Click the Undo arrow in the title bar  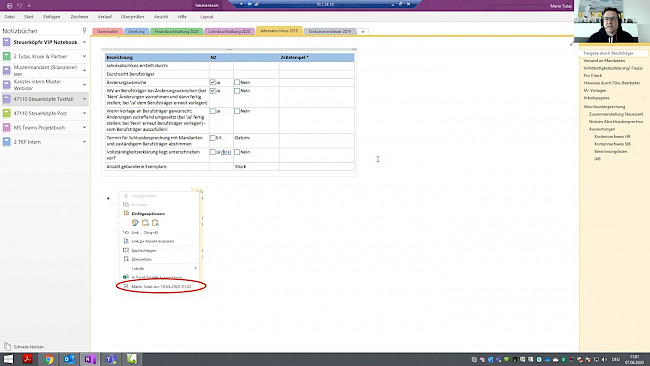(x=19, y=6)
